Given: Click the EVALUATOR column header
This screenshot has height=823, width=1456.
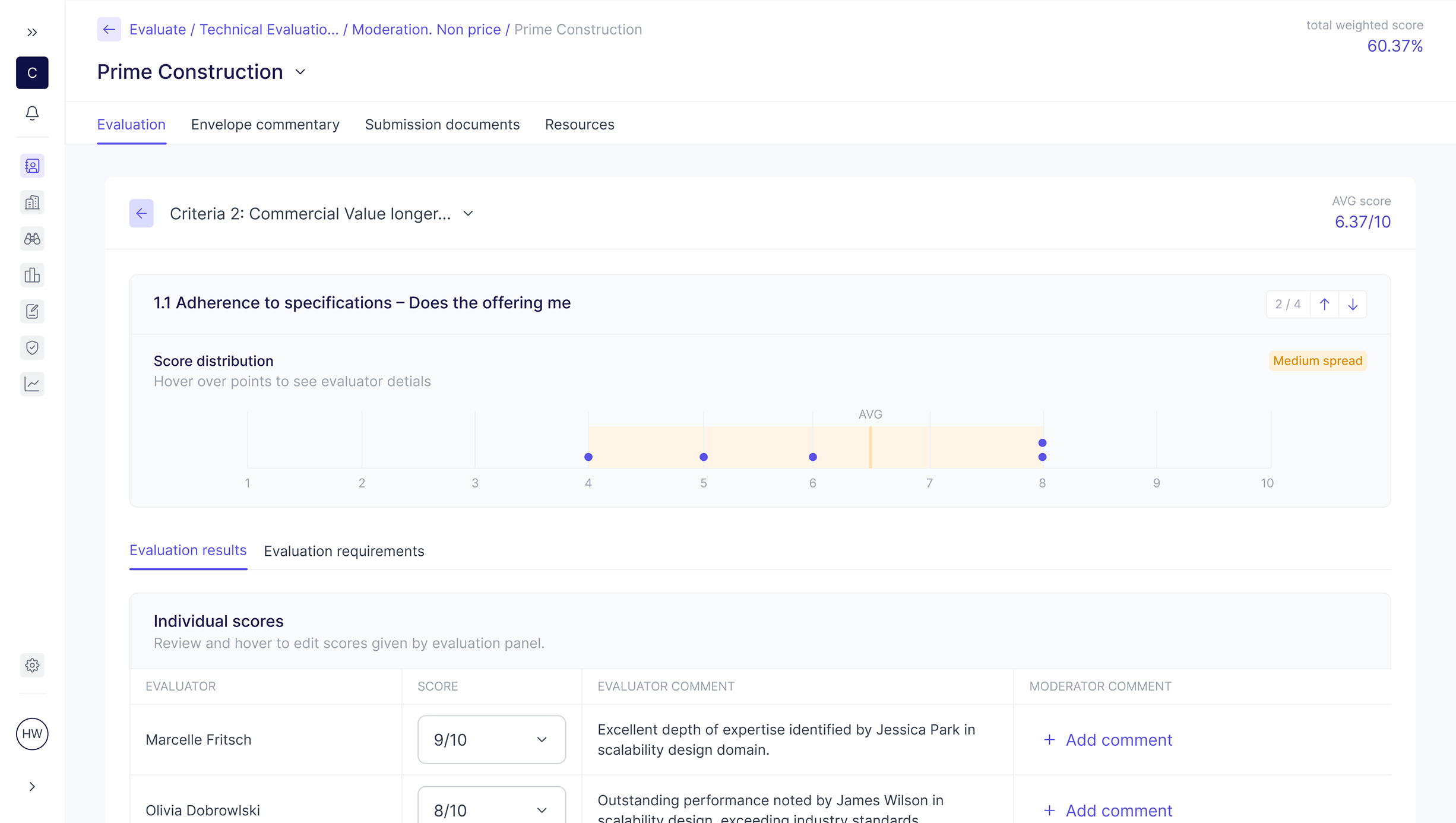Looking at the screenshot, I should pos(181,686).
